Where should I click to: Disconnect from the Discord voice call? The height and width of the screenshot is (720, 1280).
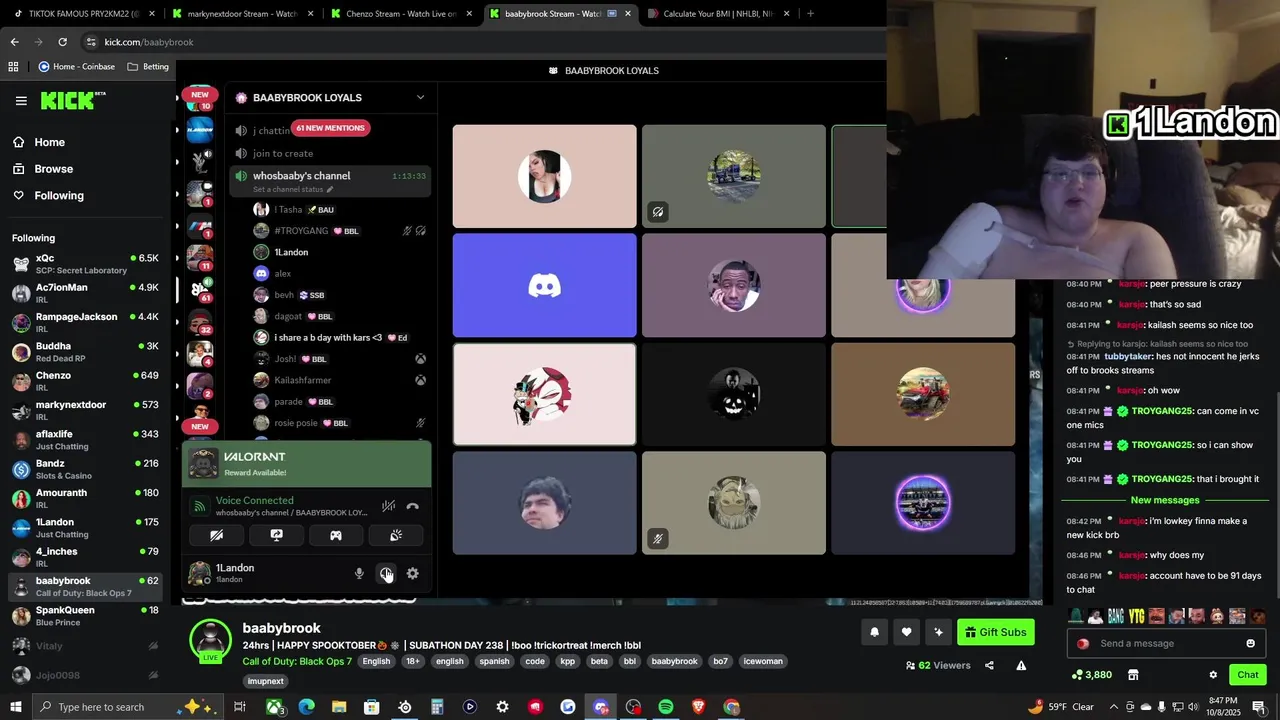[x=412, y=506]
